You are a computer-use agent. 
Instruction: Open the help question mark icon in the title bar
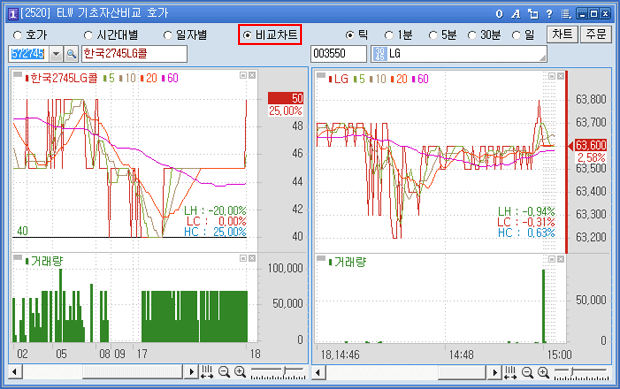pyautogui.click(x=549, y=14)
